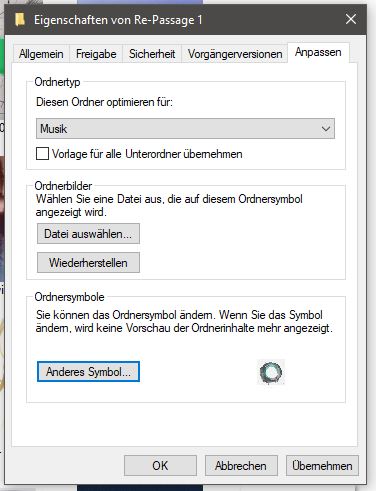Select the Sicherheit tab

[x=152, y=54]
